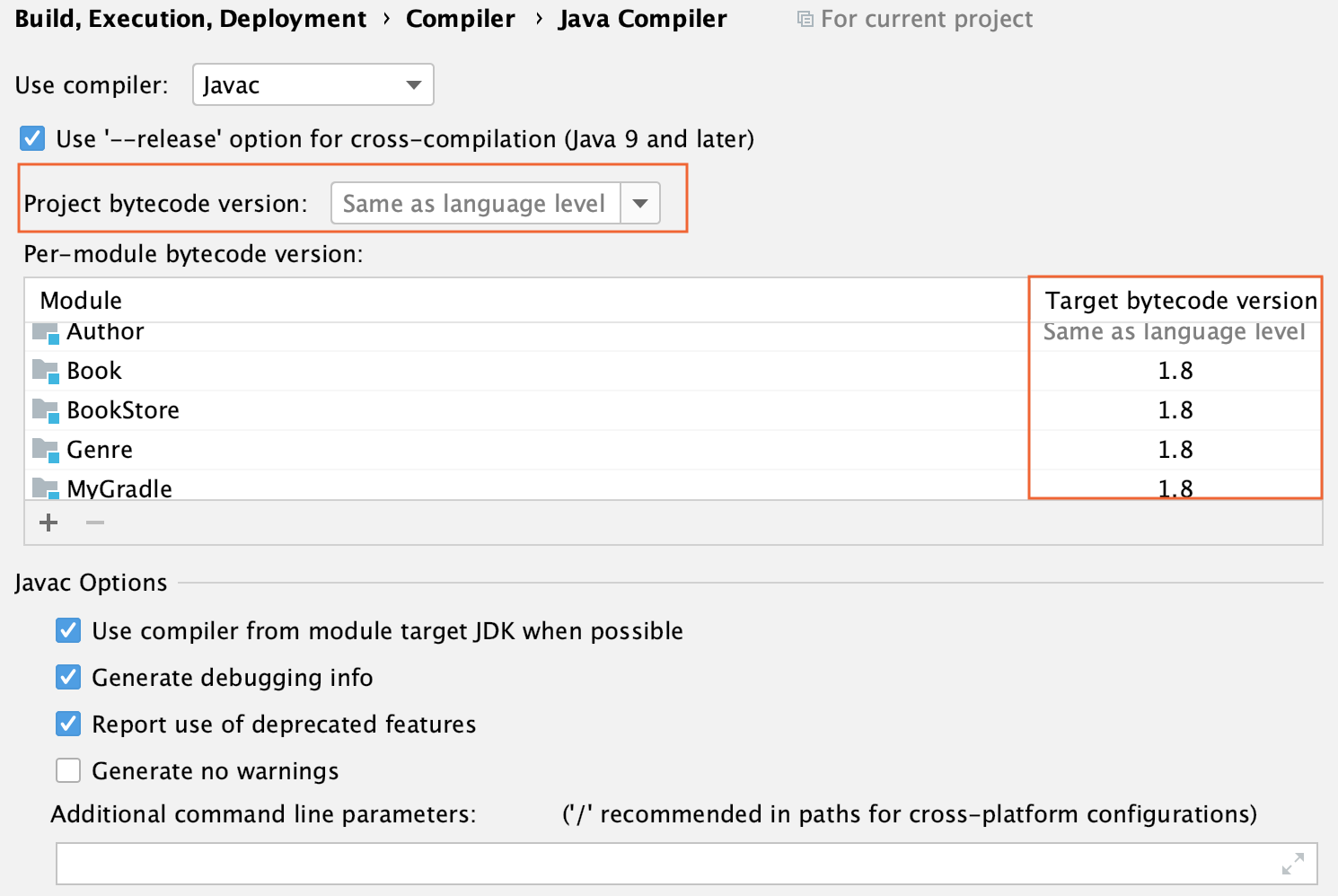Click the Genre module folder icon
The width and height of the screenshot is (1338, 896).
click(x=44, y=450)
